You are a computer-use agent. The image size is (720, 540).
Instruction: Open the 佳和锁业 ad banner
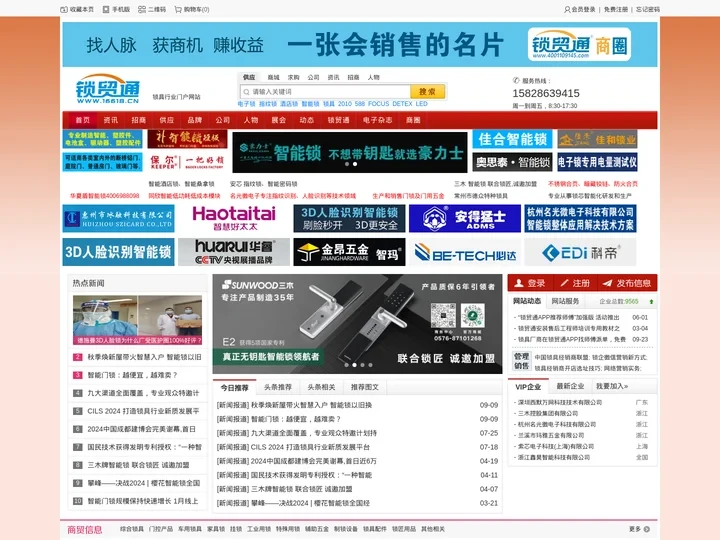pyautogui.click(x=597, y=139)
